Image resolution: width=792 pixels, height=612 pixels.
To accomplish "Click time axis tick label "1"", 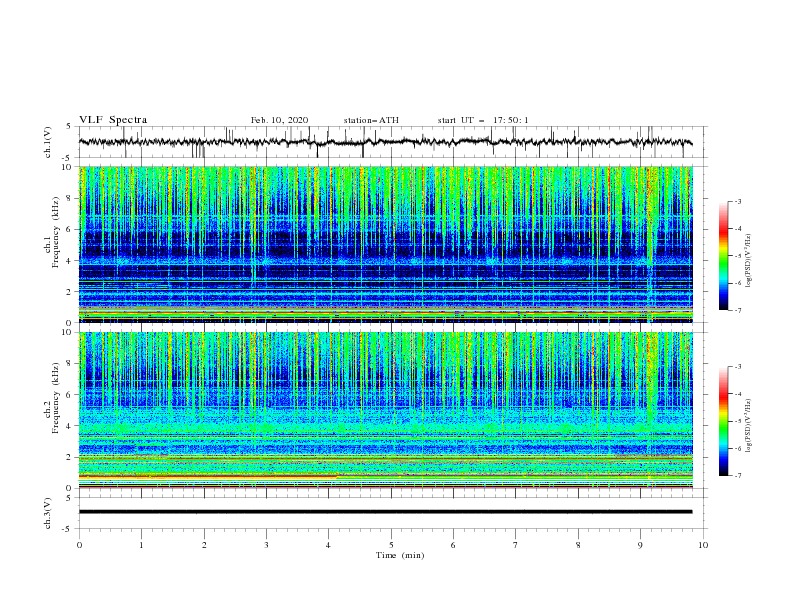I will click(141, 545).
